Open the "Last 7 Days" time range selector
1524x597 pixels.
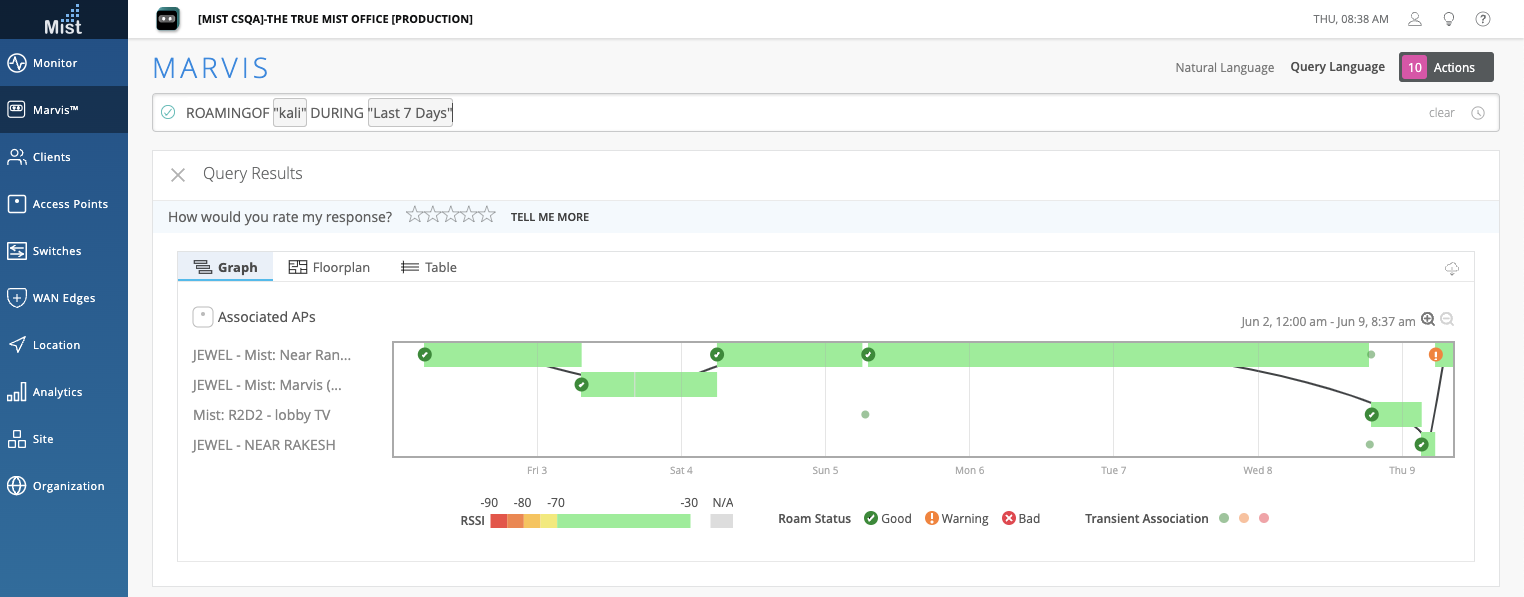[x=410, y=113]
